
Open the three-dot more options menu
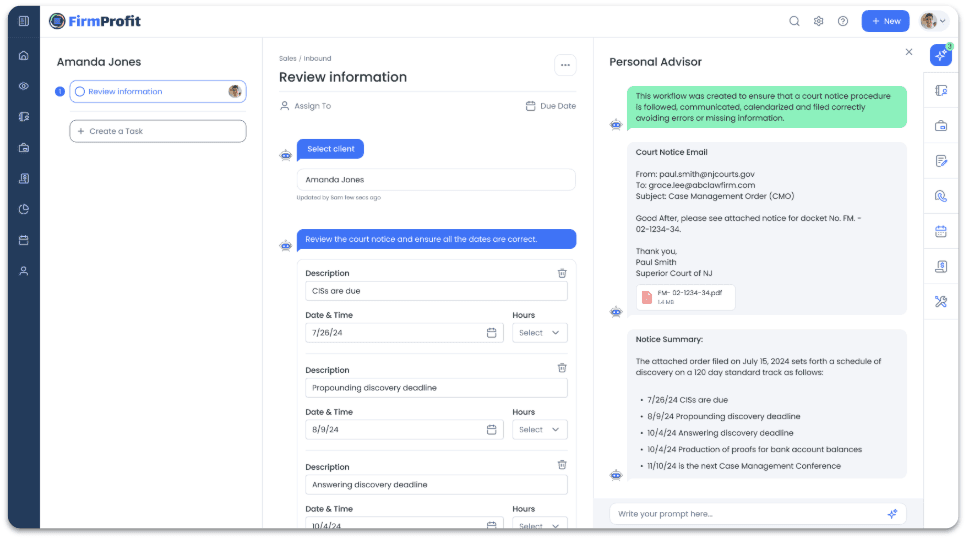[565, 65]
